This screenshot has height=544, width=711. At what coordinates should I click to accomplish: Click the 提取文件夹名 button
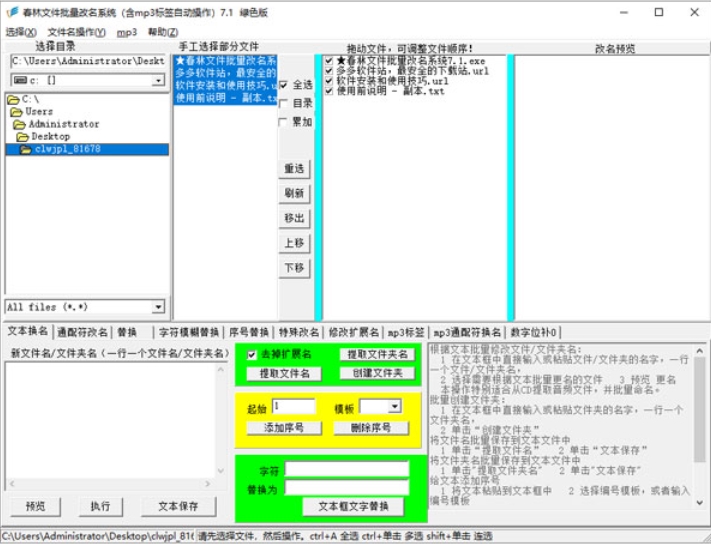(x=377, y=355)
